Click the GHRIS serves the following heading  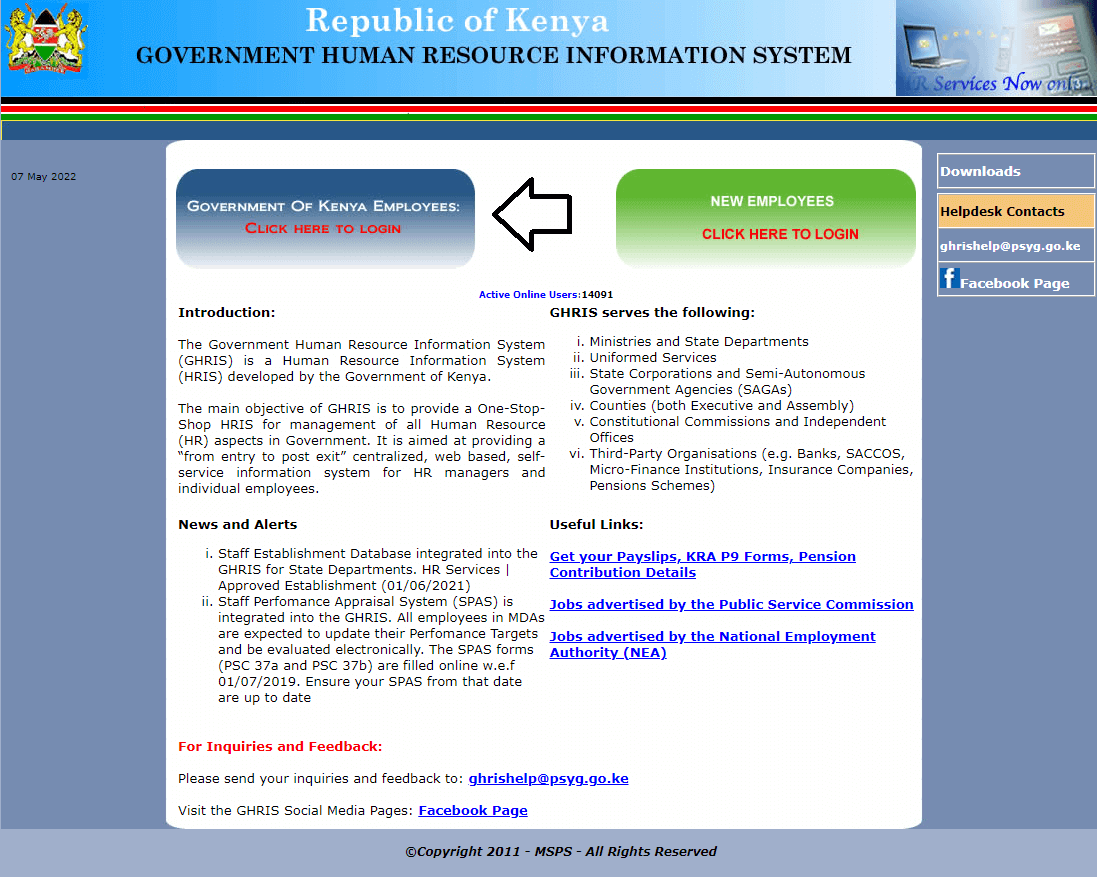pos(652,313)
